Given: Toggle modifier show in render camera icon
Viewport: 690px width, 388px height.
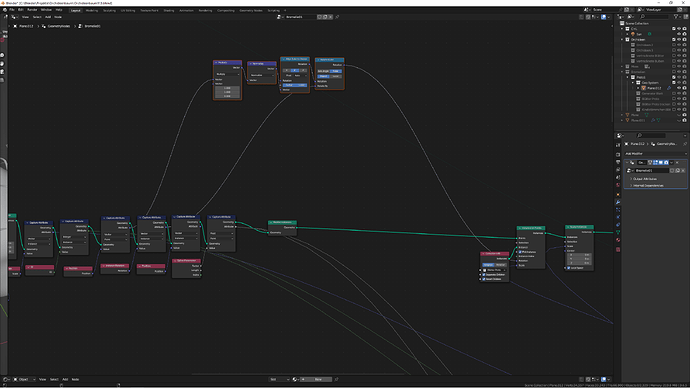Looking at the screenshot, I should [x=666, y=162].
